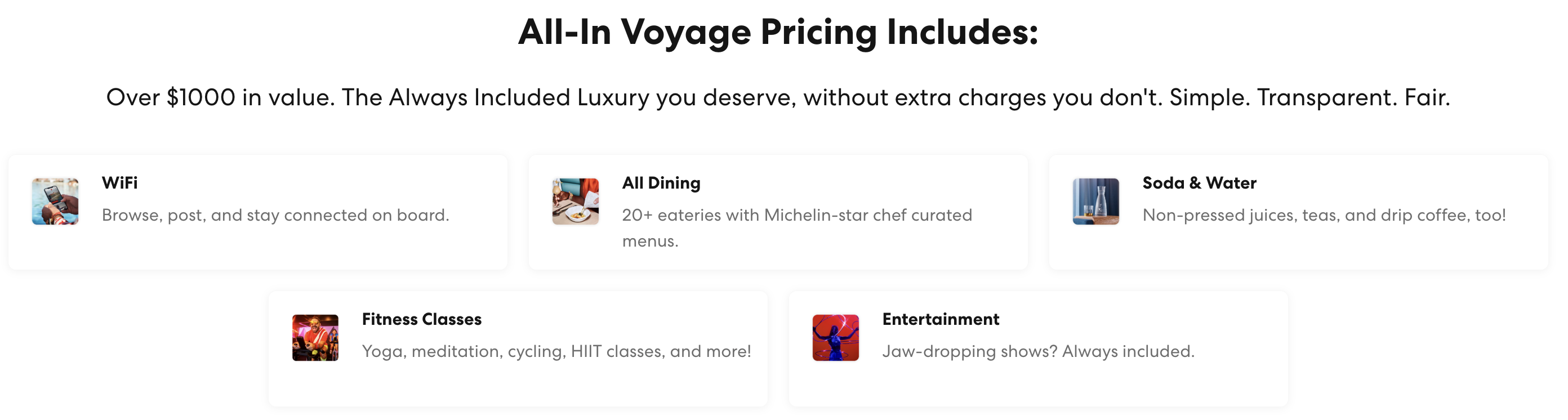
Task: Select the Soda & Water title
Action: click(x=1199, y=183)
